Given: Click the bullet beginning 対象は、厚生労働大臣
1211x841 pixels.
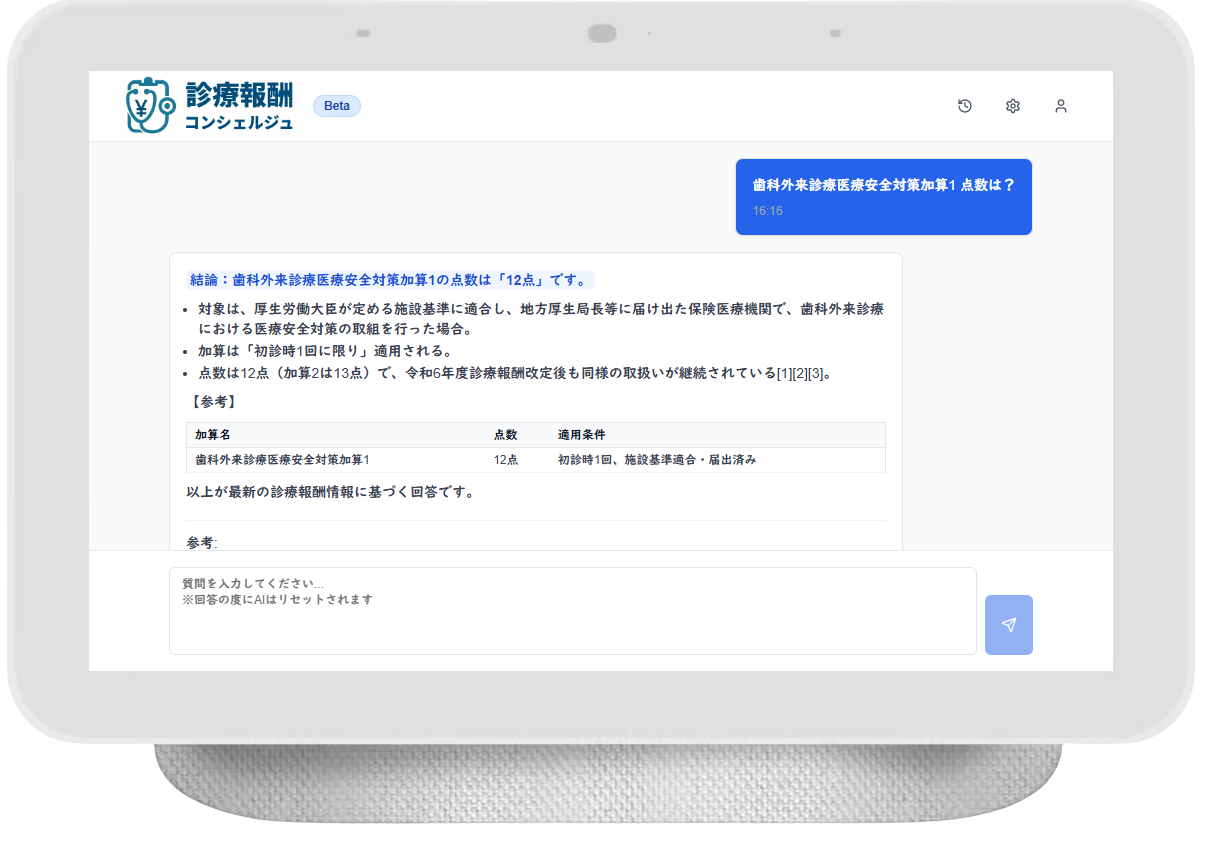Looking at the screenshot, I should (541, 319).
